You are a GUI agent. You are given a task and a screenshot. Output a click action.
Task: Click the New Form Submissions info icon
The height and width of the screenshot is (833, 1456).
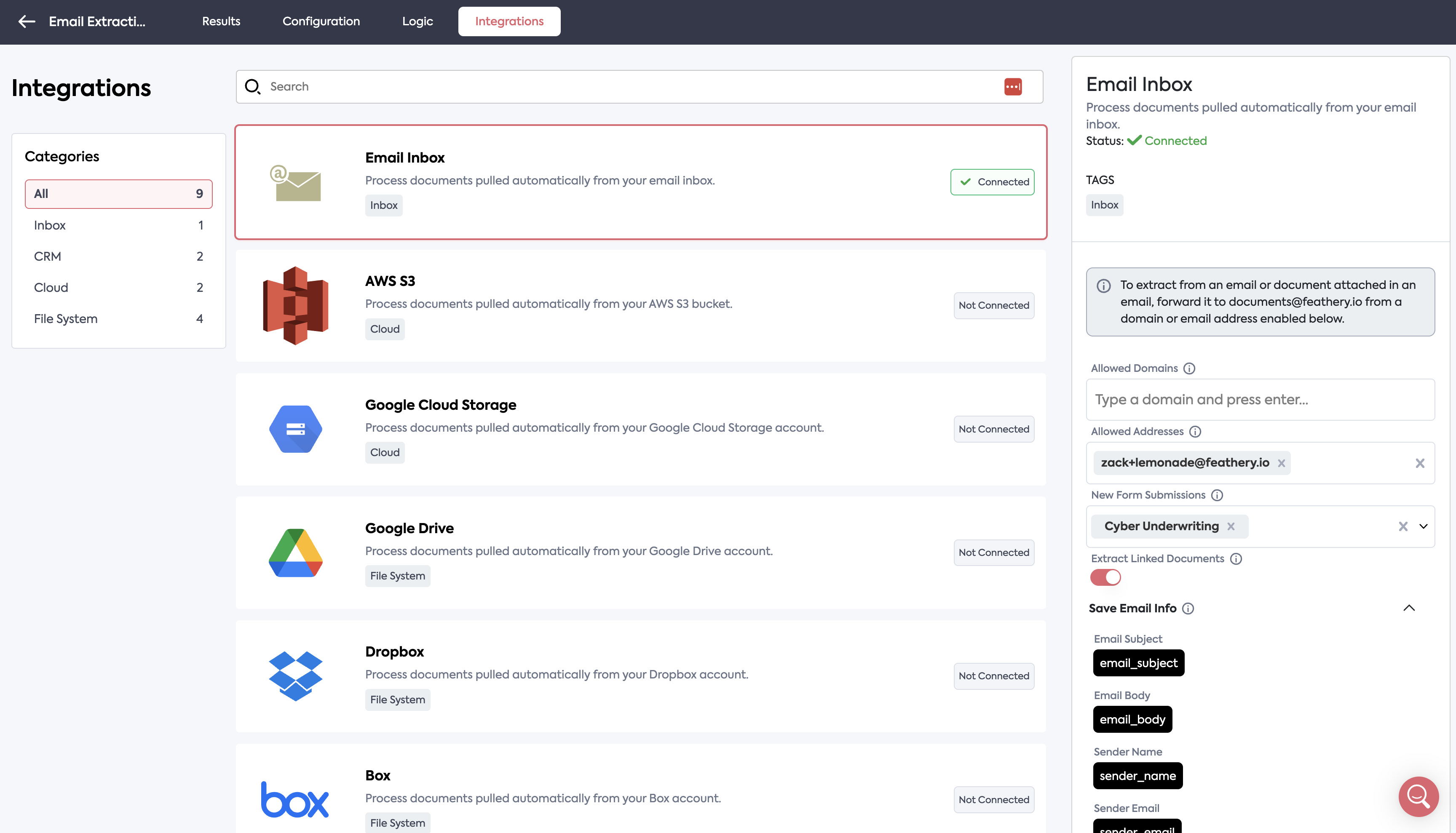1217,495
